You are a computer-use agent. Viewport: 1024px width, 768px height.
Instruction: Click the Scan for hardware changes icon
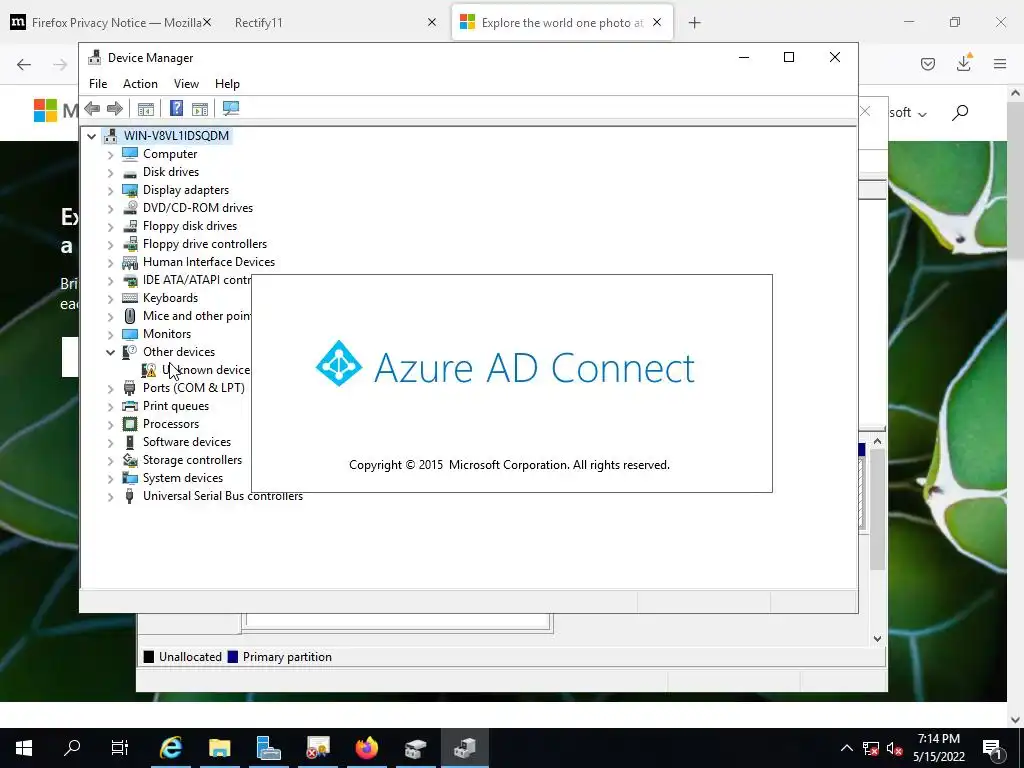(231, 108)
